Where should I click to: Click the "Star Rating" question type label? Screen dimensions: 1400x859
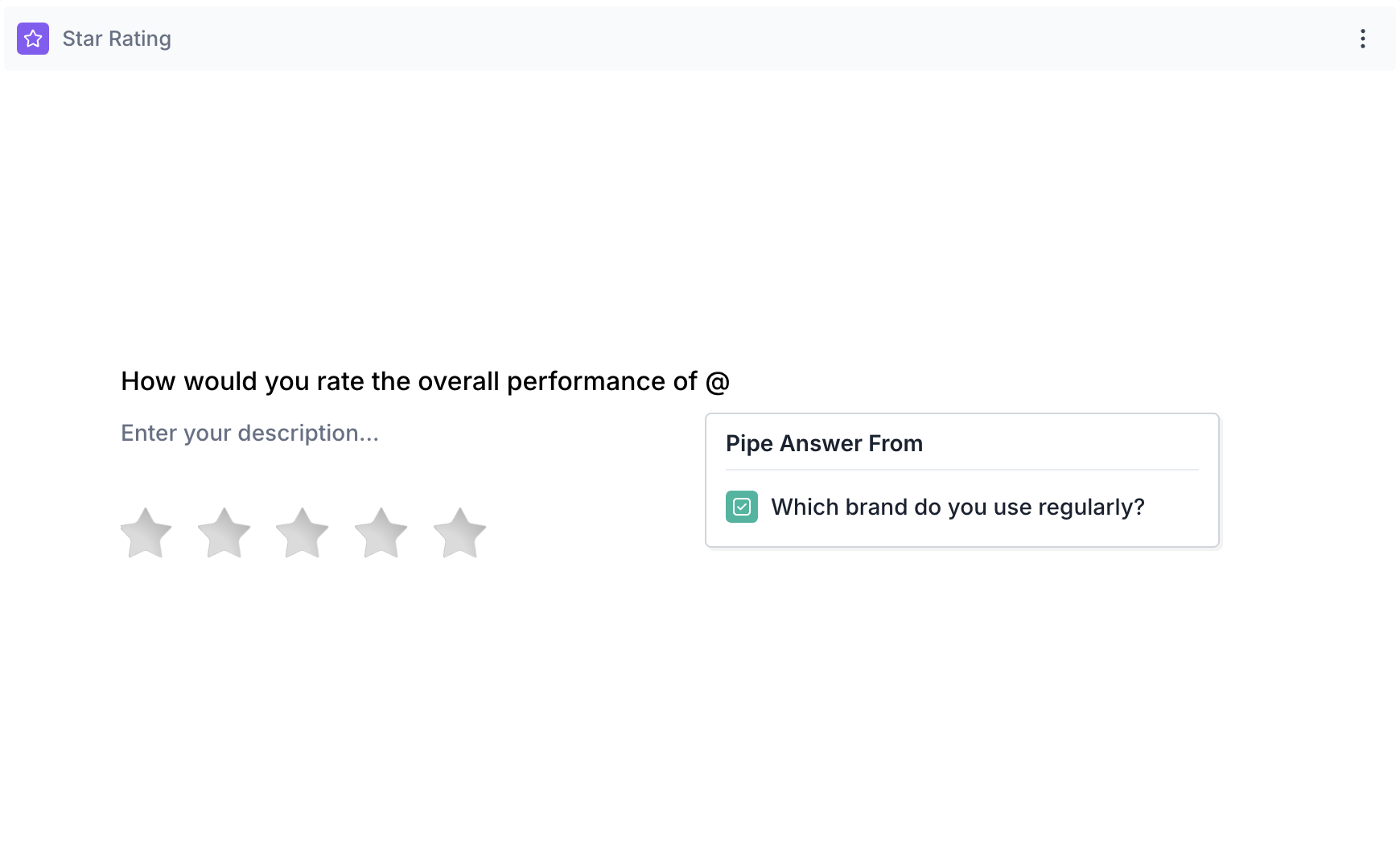(117, 39)
